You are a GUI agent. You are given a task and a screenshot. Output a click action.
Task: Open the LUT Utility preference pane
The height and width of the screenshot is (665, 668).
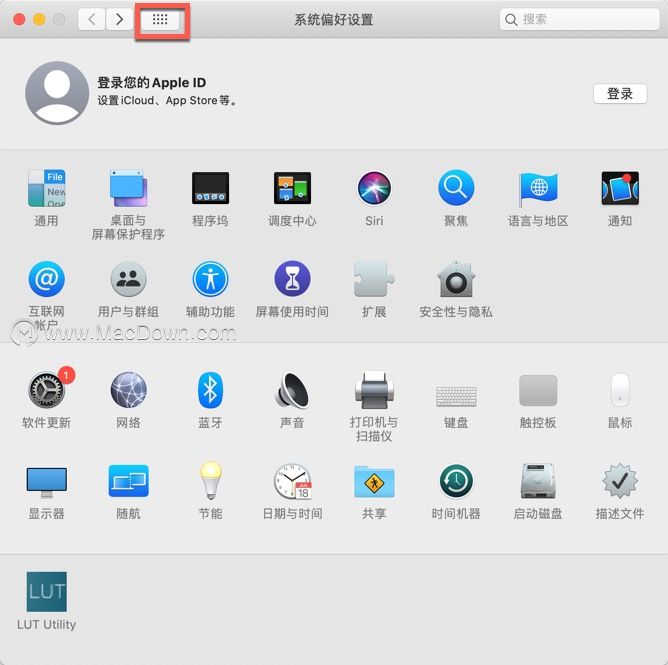(46, 592)
